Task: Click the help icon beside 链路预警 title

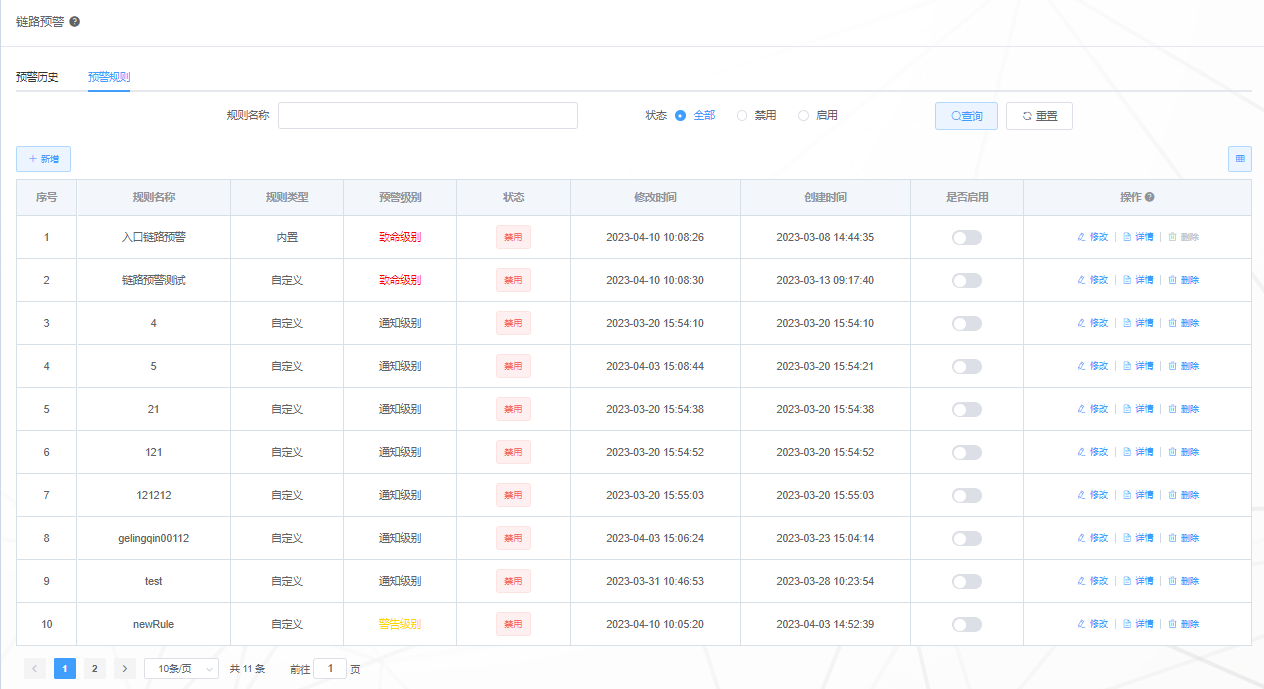Action: 74,21
